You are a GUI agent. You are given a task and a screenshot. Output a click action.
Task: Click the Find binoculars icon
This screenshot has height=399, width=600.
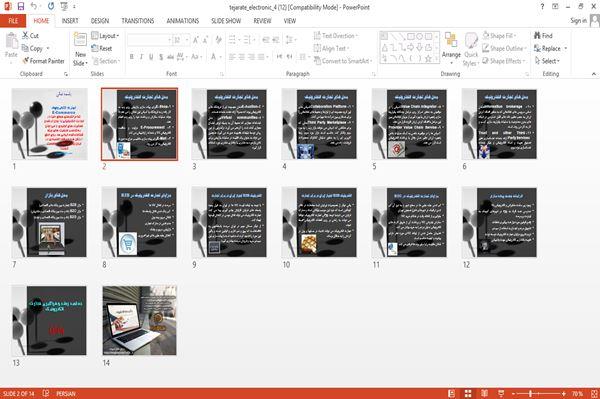coord(537,36)
